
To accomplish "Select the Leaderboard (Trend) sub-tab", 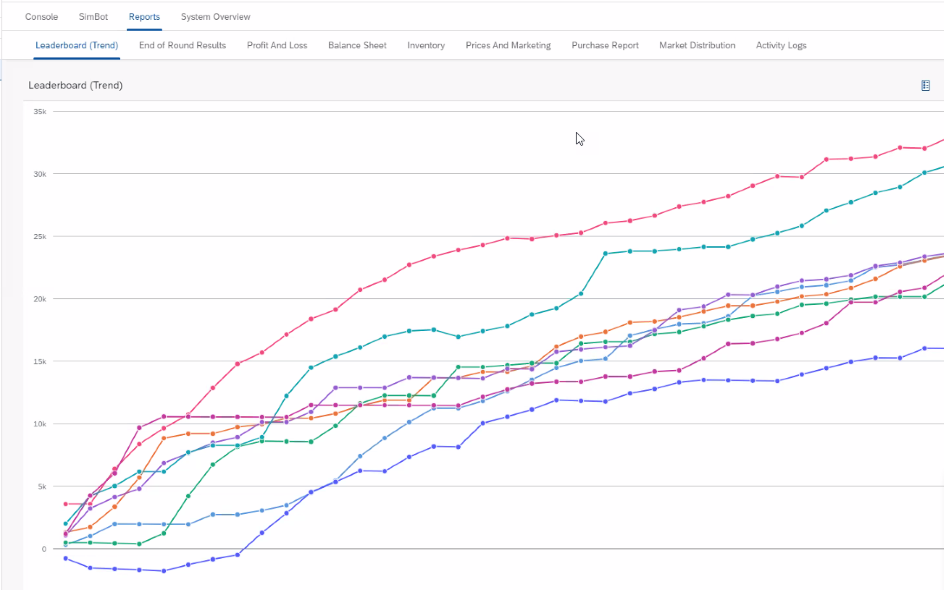I will tap(76, 45).
